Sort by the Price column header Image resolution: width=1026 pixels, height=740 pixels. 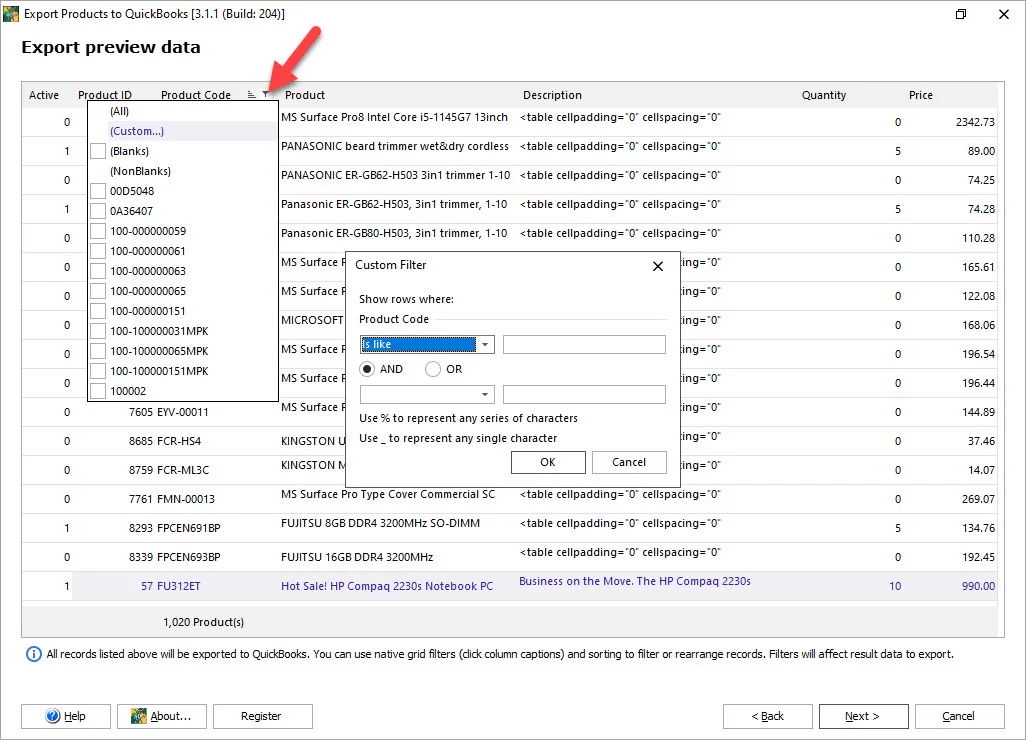[920, 95]
